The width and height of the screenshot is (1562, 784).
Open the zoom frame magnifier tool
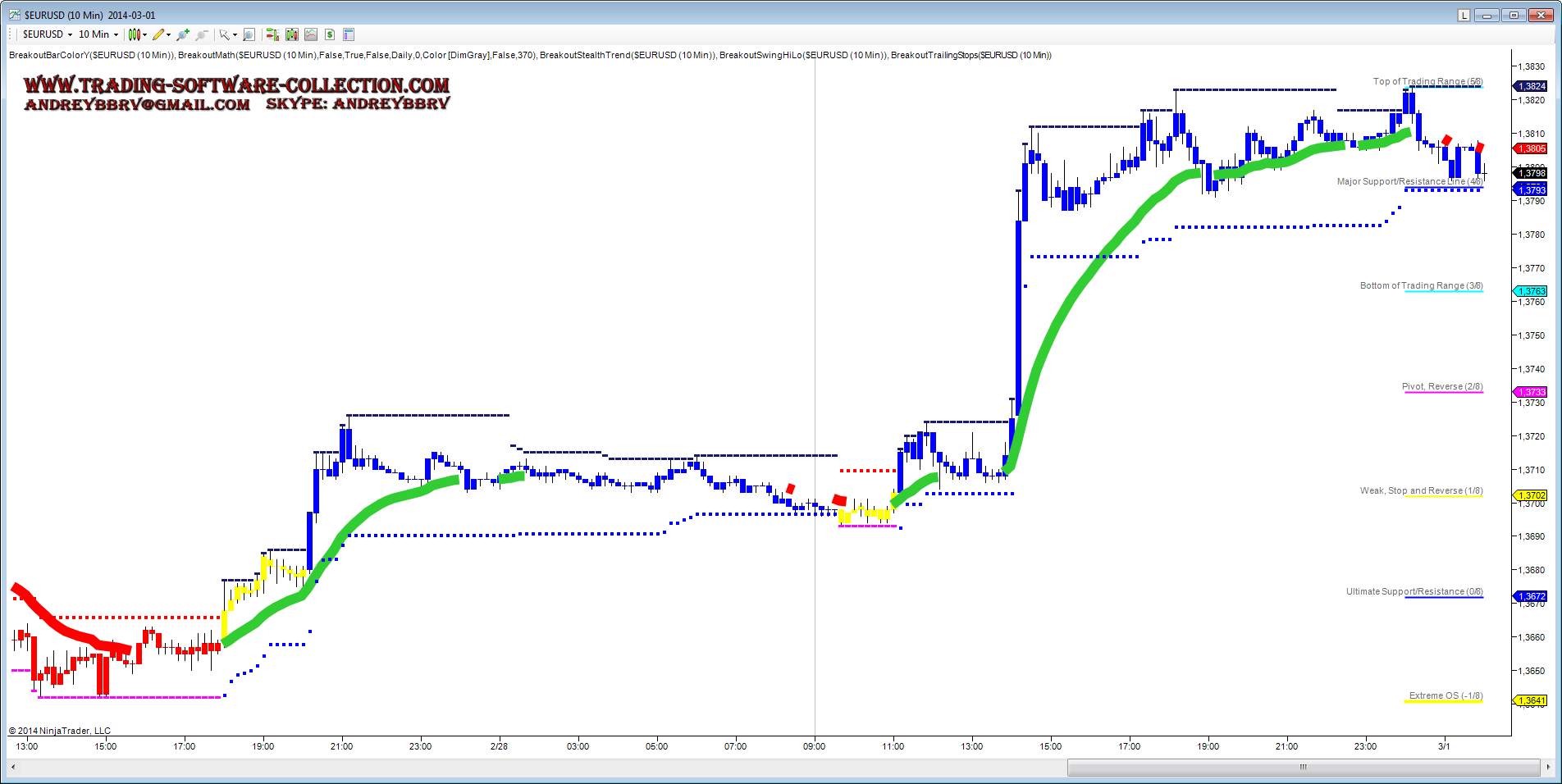pyautogui.click(x=249, y=34)
